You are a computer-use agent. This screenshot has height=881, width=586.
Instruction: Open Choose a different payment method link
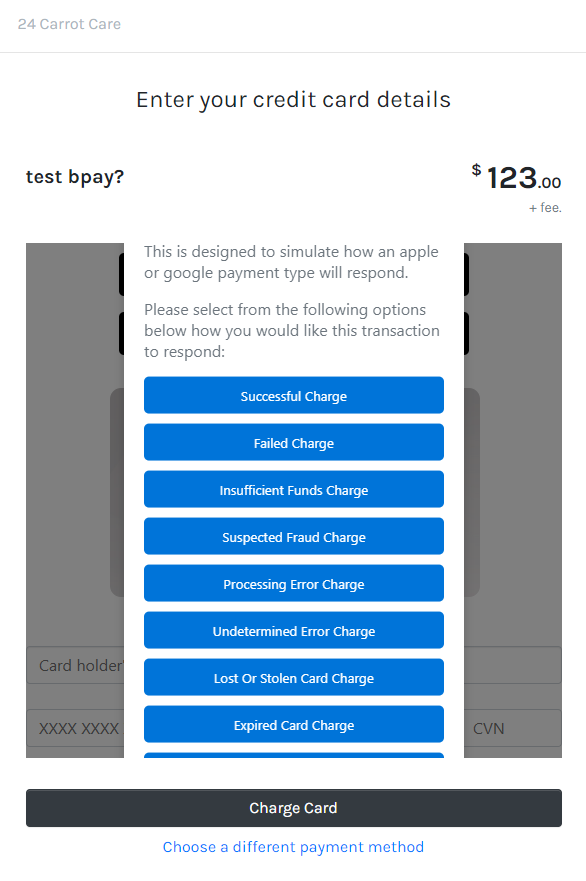click(293, 847)
